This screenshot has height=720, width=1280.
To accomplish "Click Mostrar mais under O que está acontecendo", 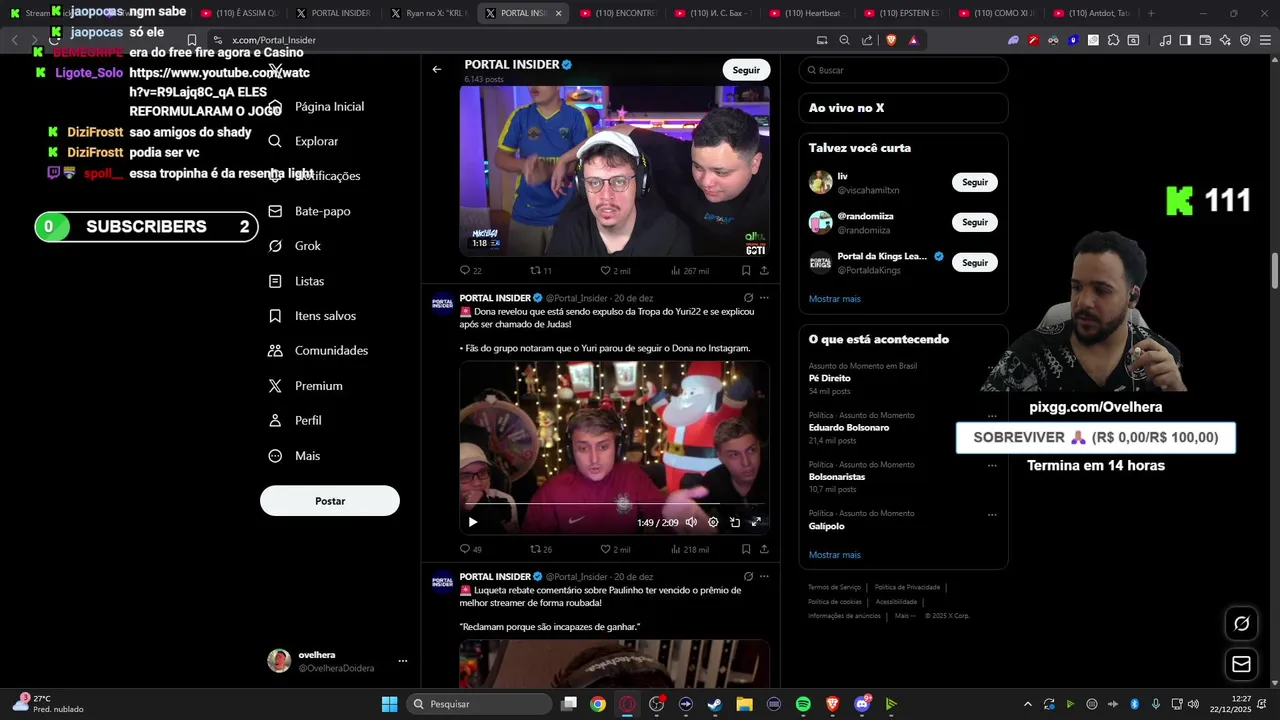I will [x=834, y=555].
